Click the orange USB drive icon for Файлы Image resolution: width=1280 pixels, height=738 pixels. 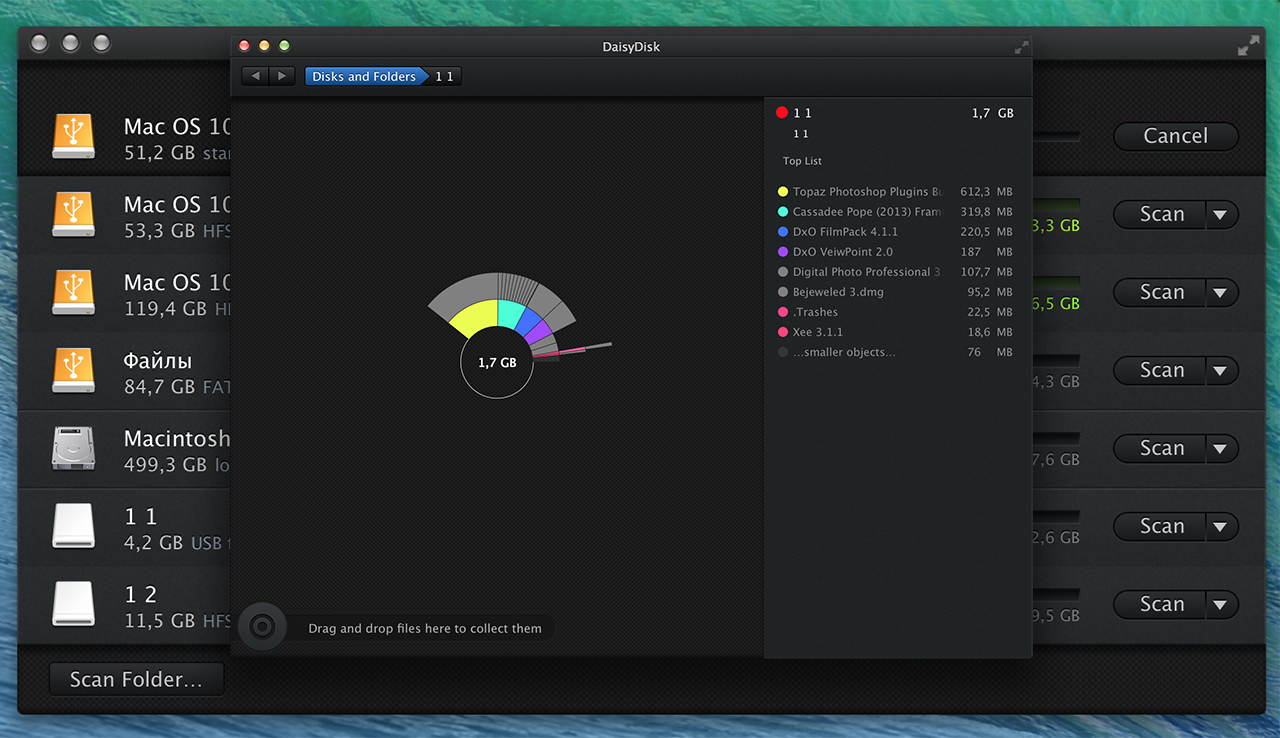pyautogui.click(x=73, y=370)
